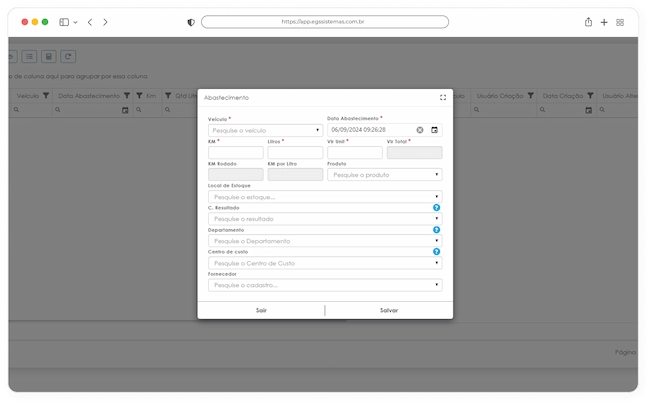Click Sair to exit the dialog

pos(261,310)
